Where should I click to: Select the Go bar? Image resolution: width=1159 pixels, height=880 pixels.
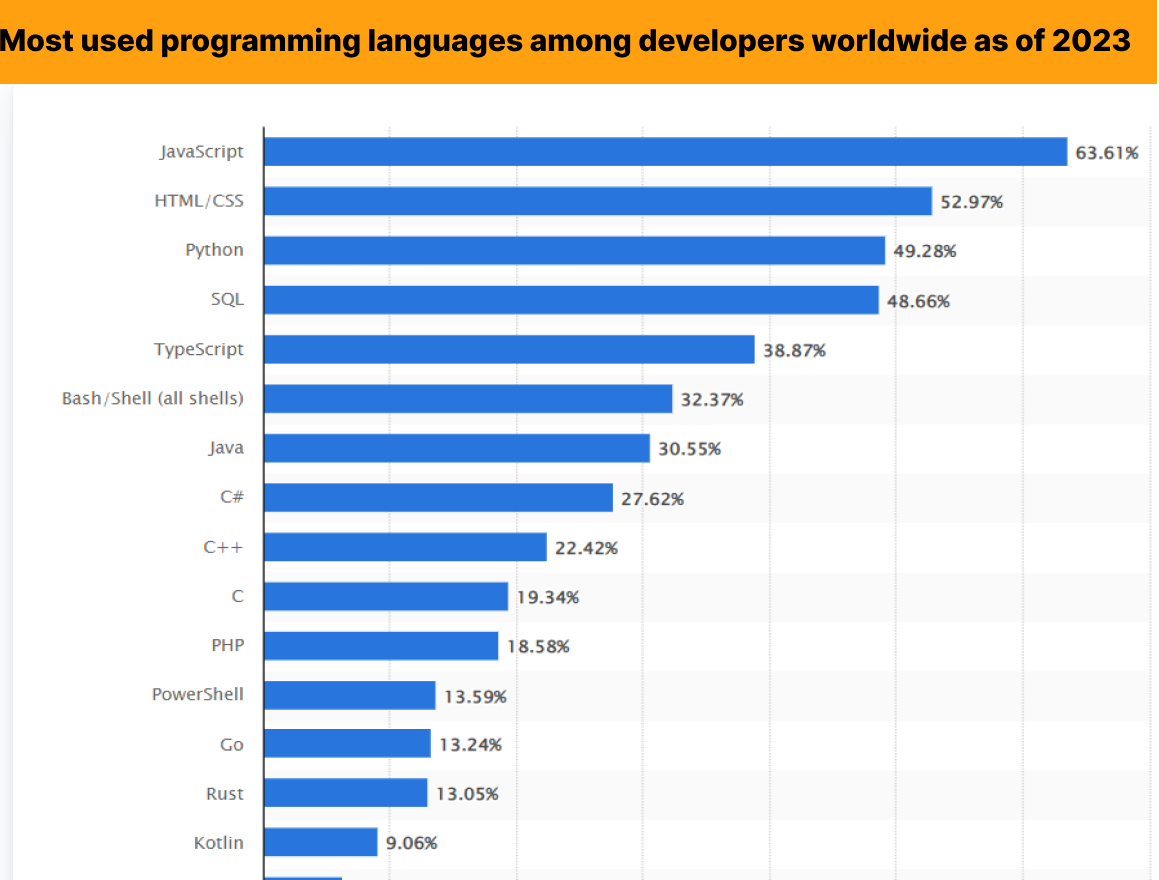pyautogui.click(x=347, y=743)
